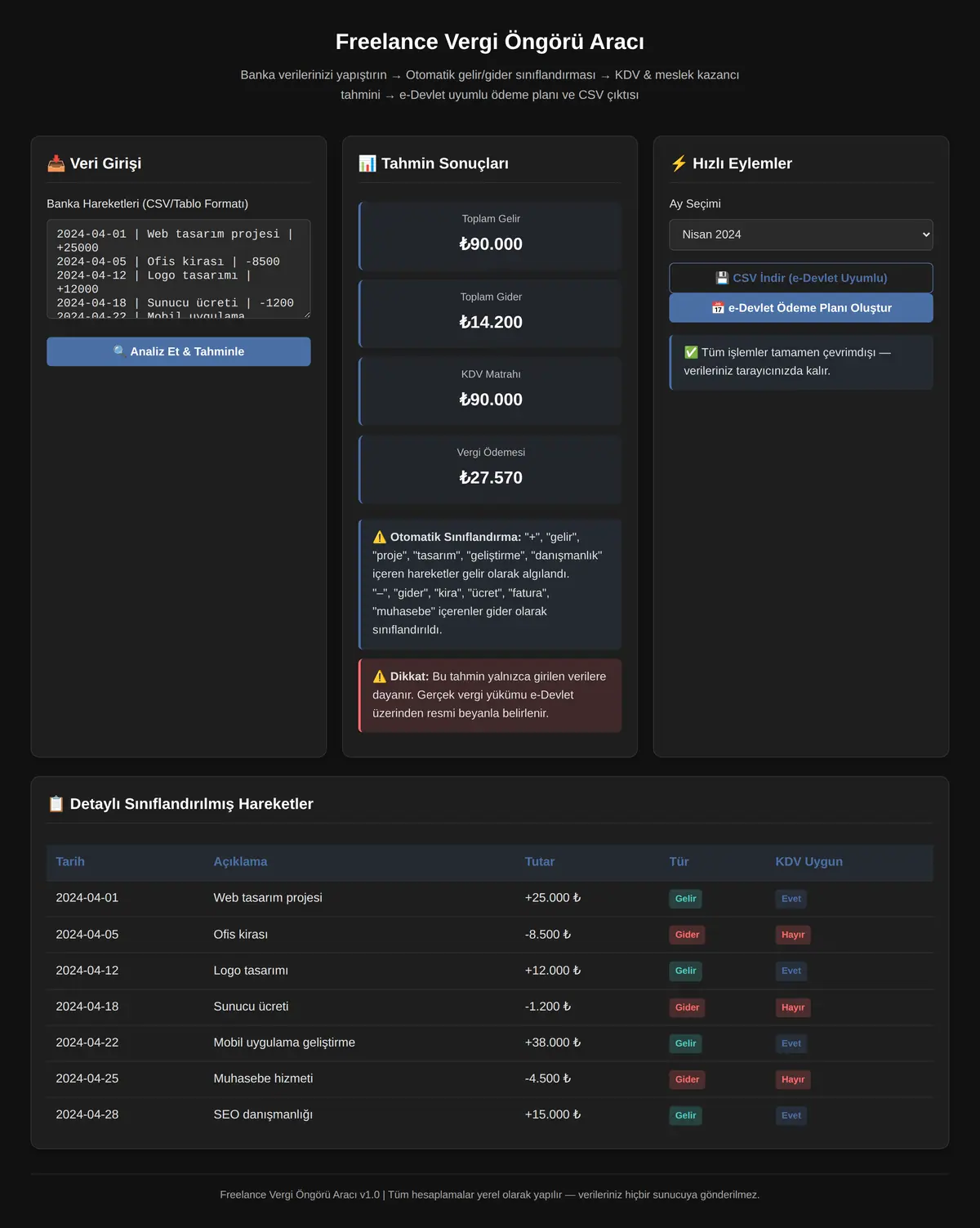
Task: Click the Tarih column header
Action: [70, 861]
